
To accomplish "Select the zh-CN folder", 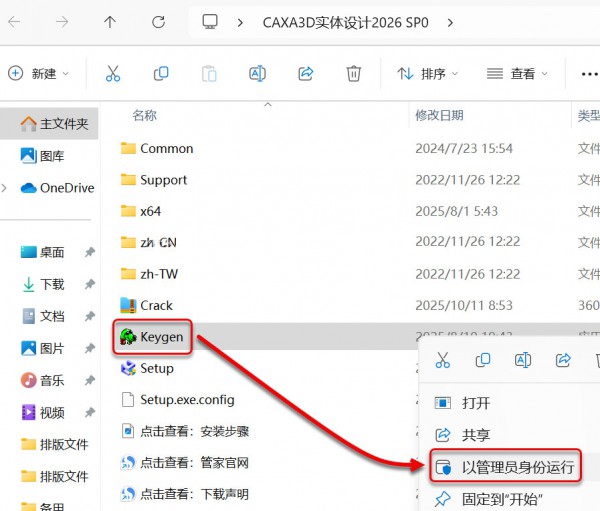I will 148,243.
